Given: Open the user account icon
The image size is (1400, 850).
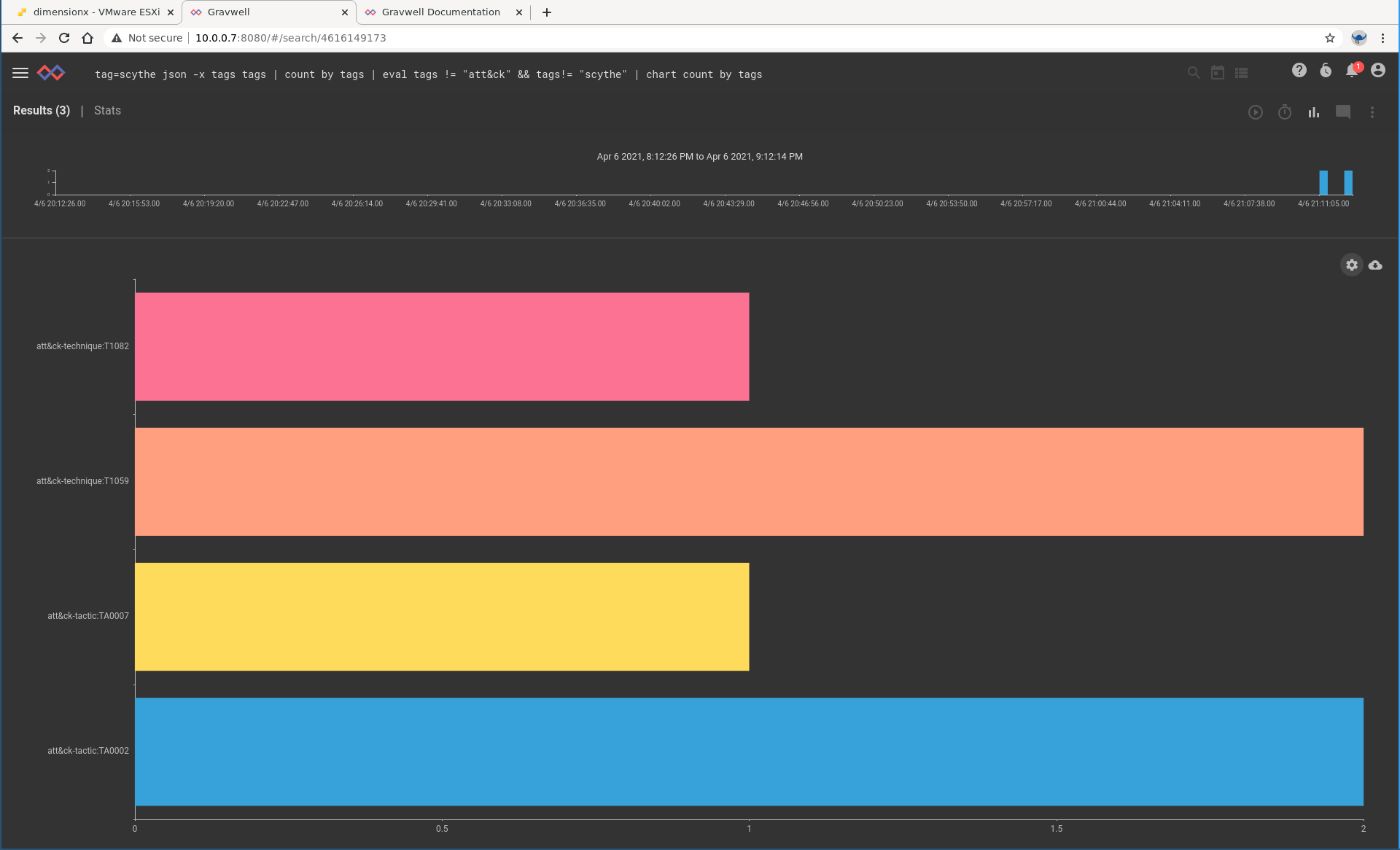Looking at the screenshot, I should [x=1378, y=70].
